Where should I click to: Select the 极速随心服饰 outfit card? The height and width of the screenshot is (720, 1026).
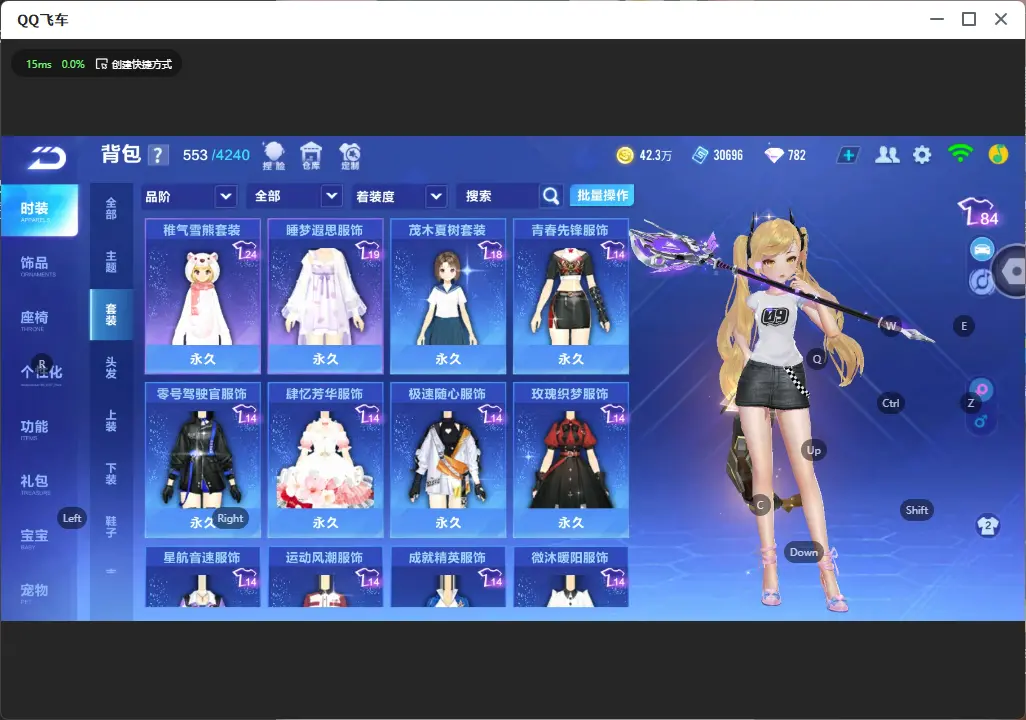click(448, 459)
